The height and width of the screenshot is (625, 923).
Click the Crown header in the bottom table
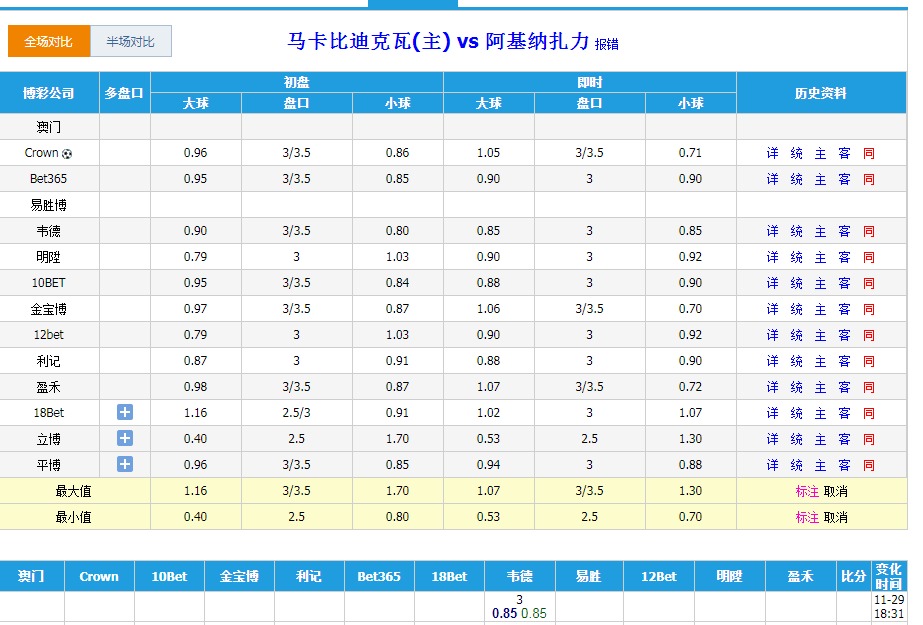pyautogui.click(x=99, y=576)
